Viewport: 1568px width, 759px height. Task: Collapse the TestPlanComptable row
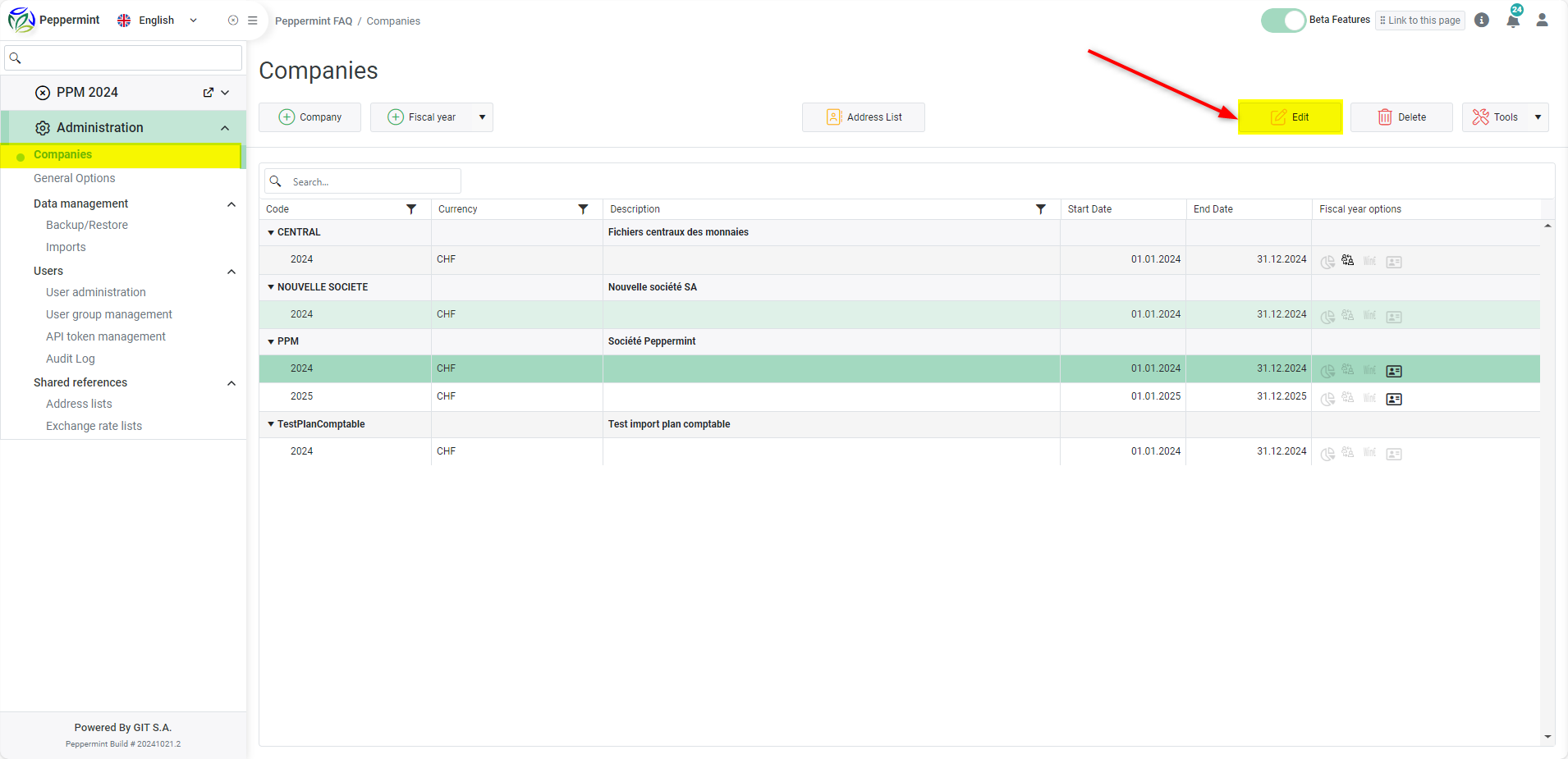point(271,424)
